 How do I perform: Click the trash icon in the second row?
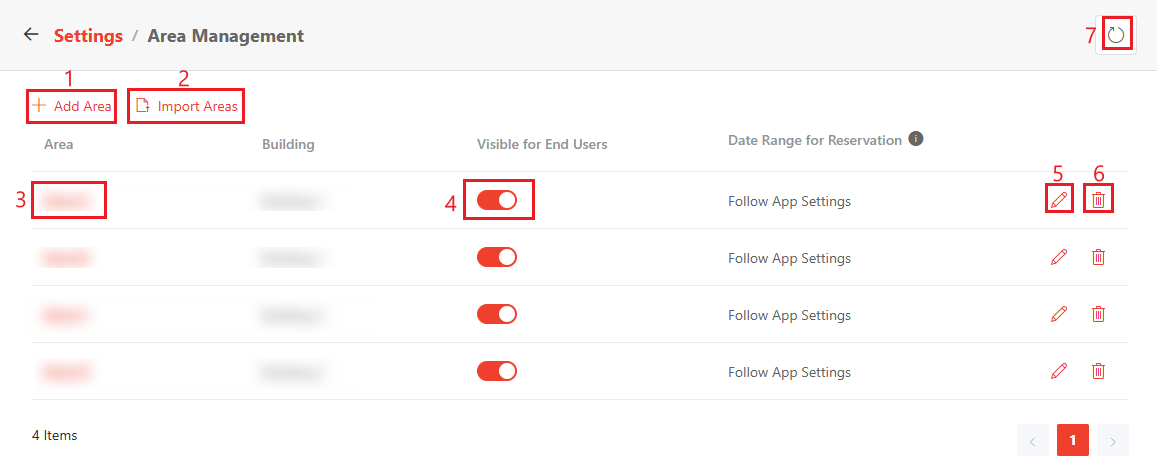pyautogui.click(x=1098, y=257)
